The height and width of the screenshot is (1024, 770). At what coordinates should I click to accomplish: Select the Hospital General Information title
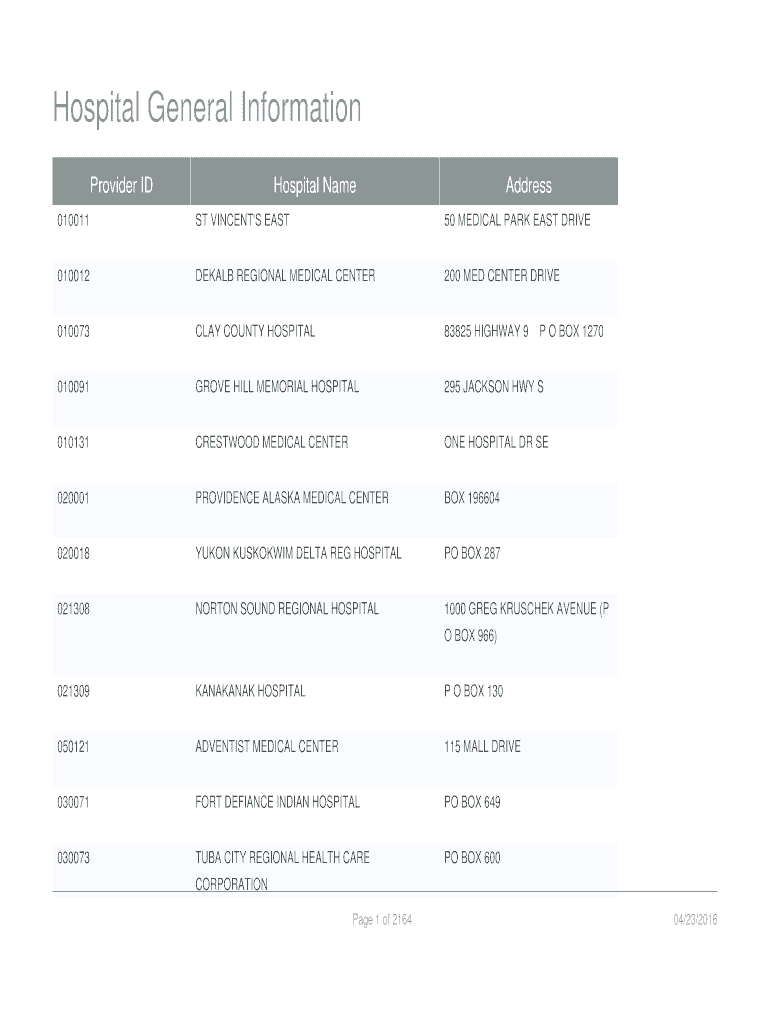tap(207, 108)
